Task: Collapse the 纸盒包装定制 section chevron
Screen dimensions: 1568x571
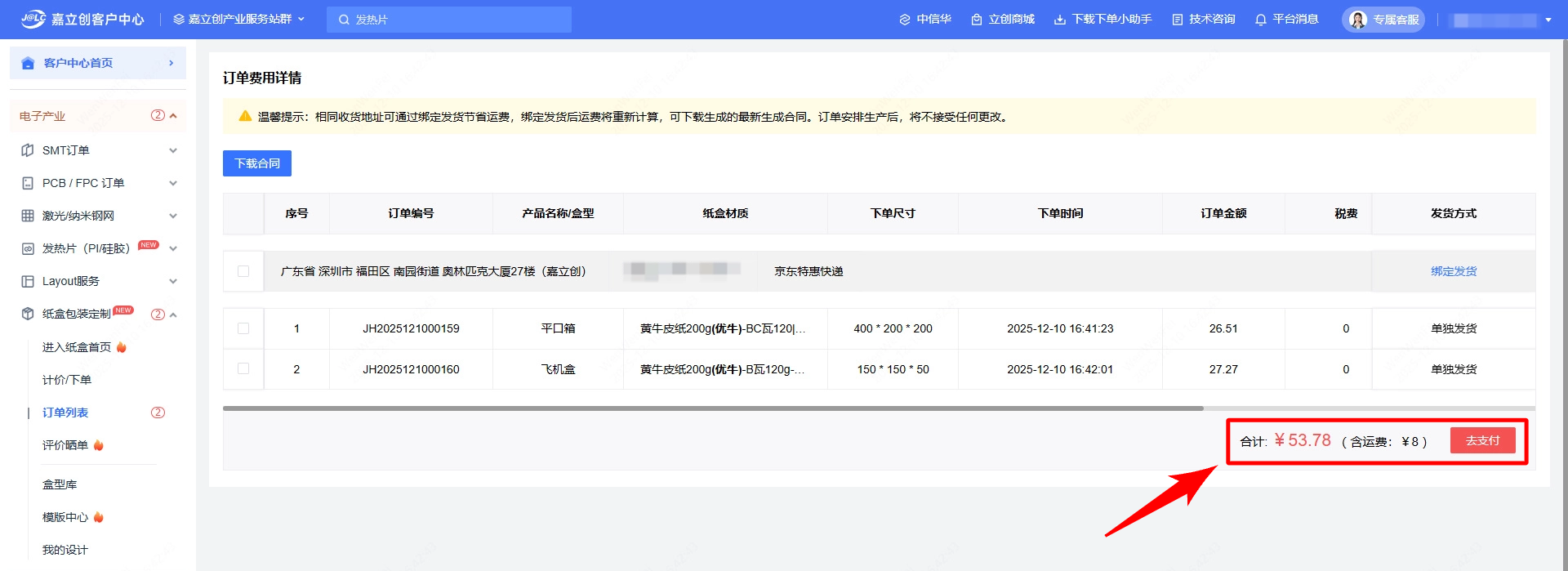Action: [173, 314]
